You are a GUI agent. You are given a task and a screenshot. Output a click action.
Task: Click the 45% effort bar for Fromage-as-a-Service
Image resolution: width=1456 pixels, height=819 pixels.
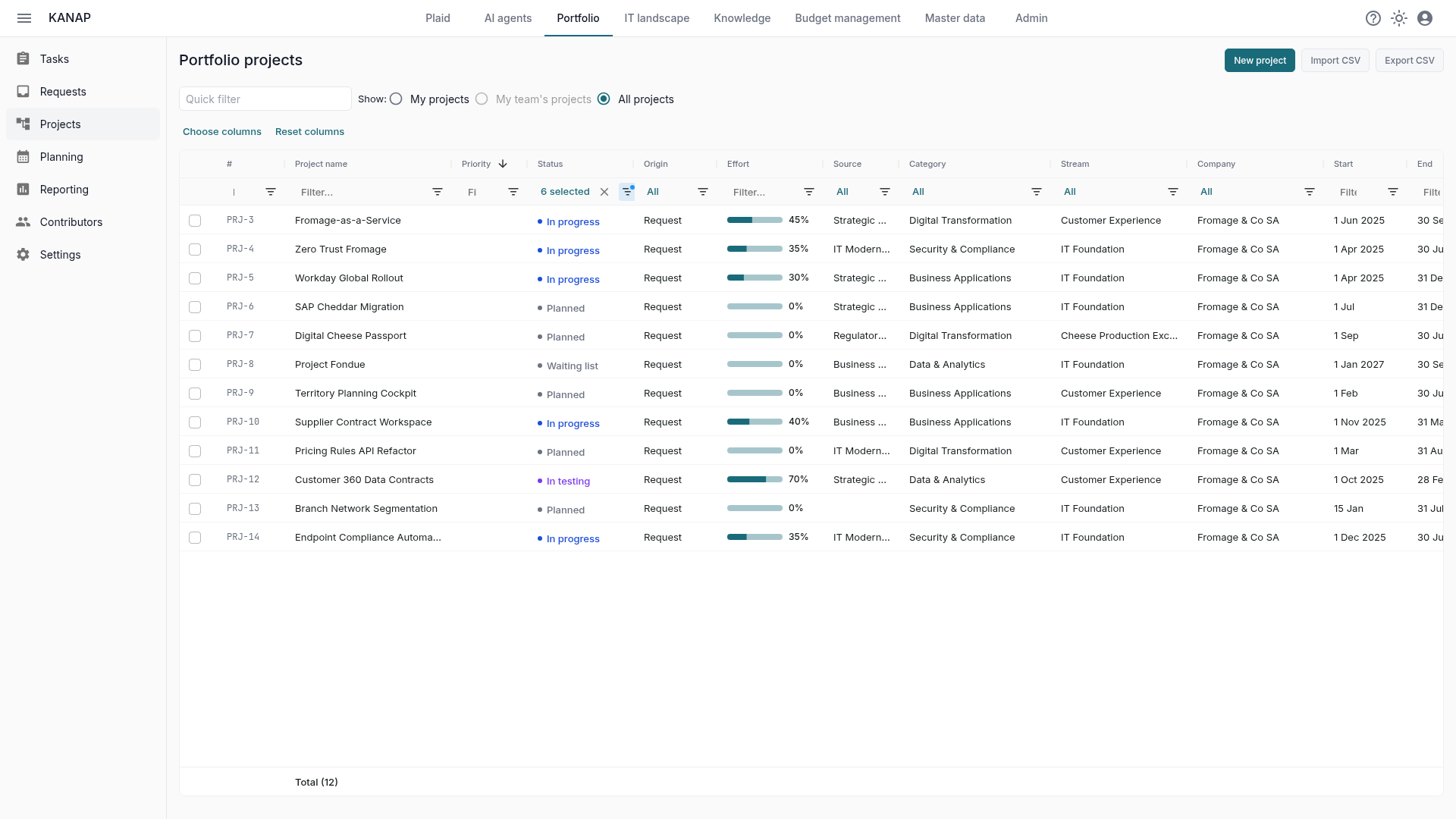[755, 220]
